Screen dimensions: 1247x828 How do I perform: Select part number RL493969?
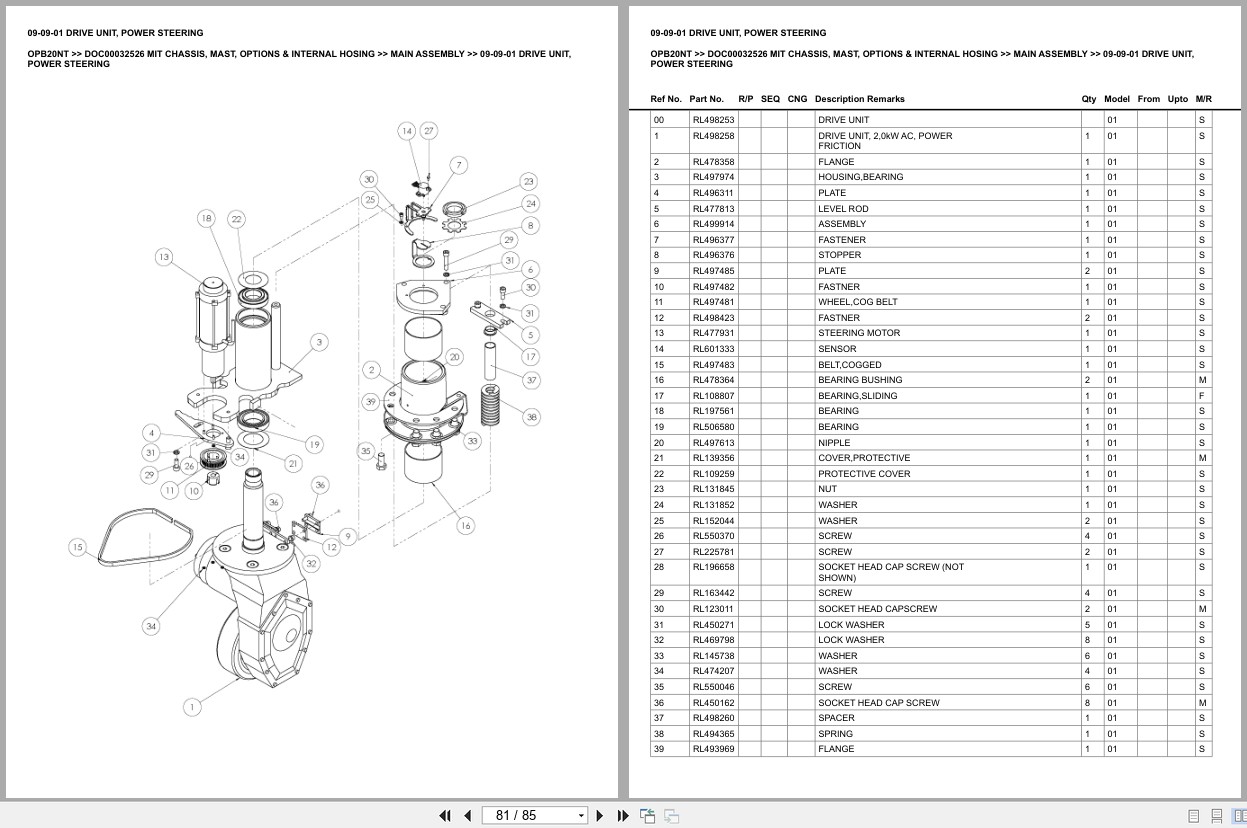point(713,749)
